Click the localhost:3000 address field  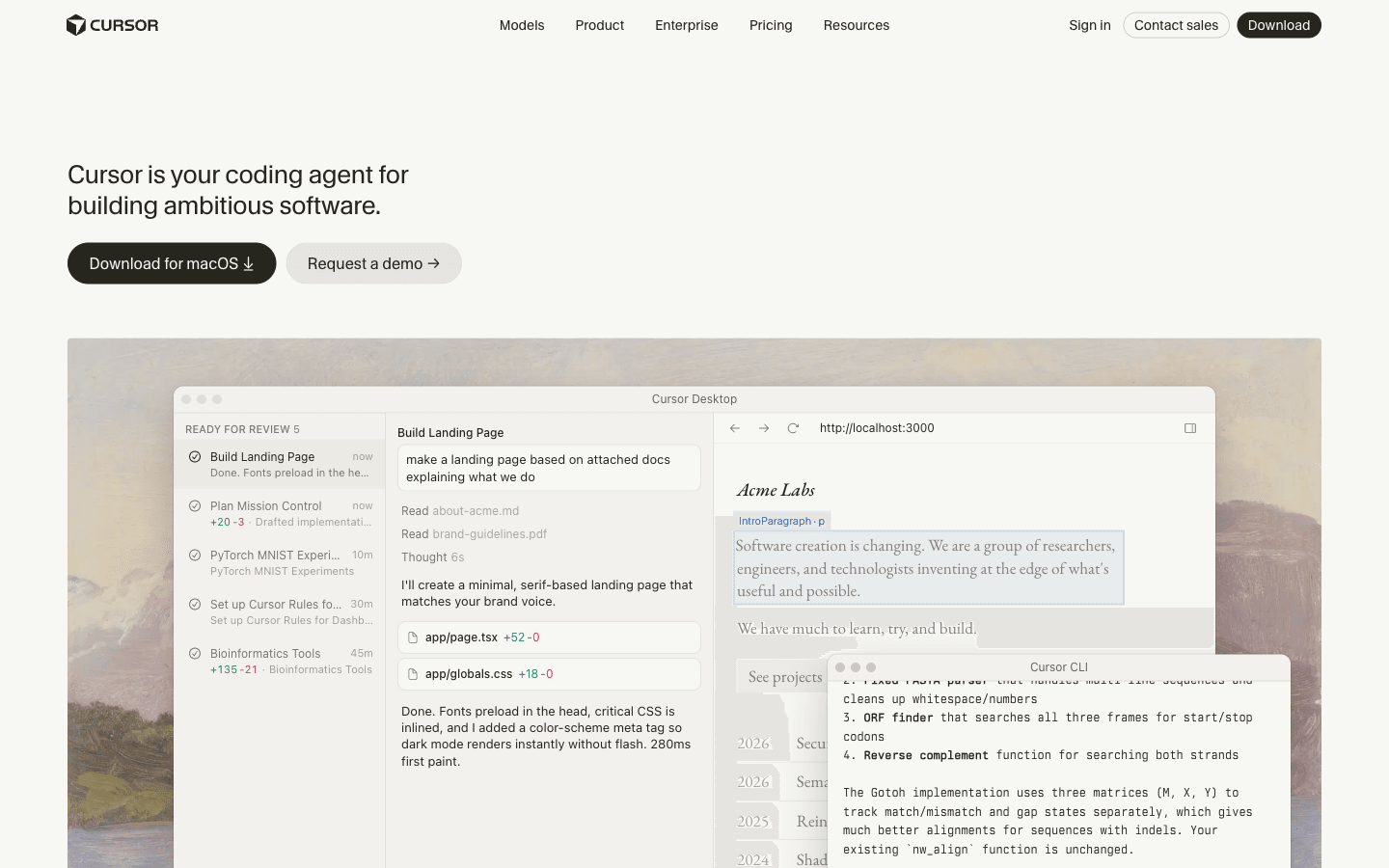pyautogui.click(x=877, y=428)
